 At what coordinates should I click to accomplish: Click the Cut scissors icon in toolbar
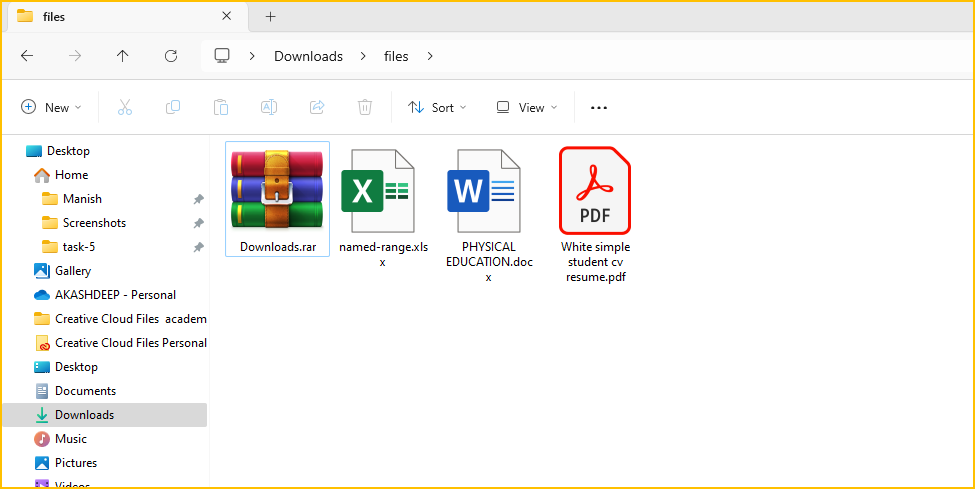click(x=125, y=107)
